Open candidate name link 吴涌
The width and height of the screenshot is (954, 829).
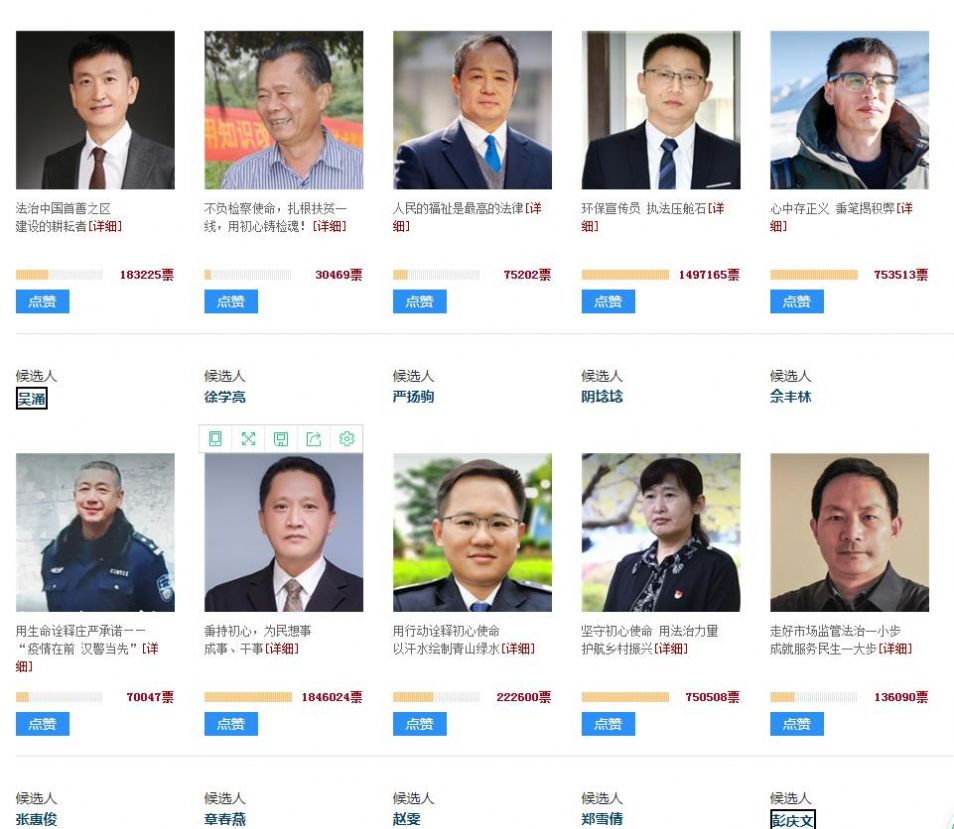coord(32,399)
